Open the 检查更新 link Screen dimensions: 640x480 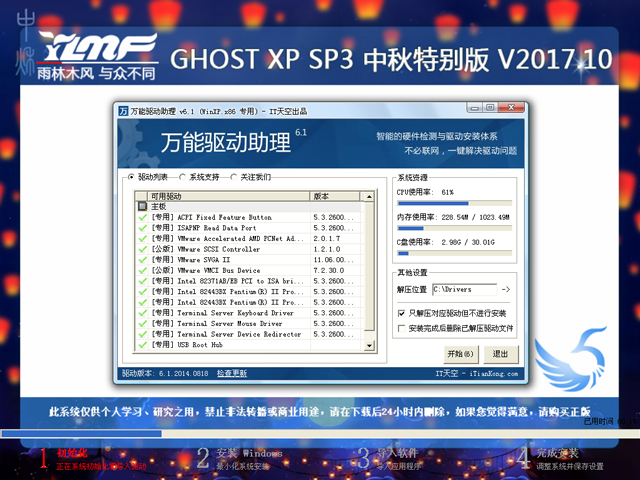231,373
